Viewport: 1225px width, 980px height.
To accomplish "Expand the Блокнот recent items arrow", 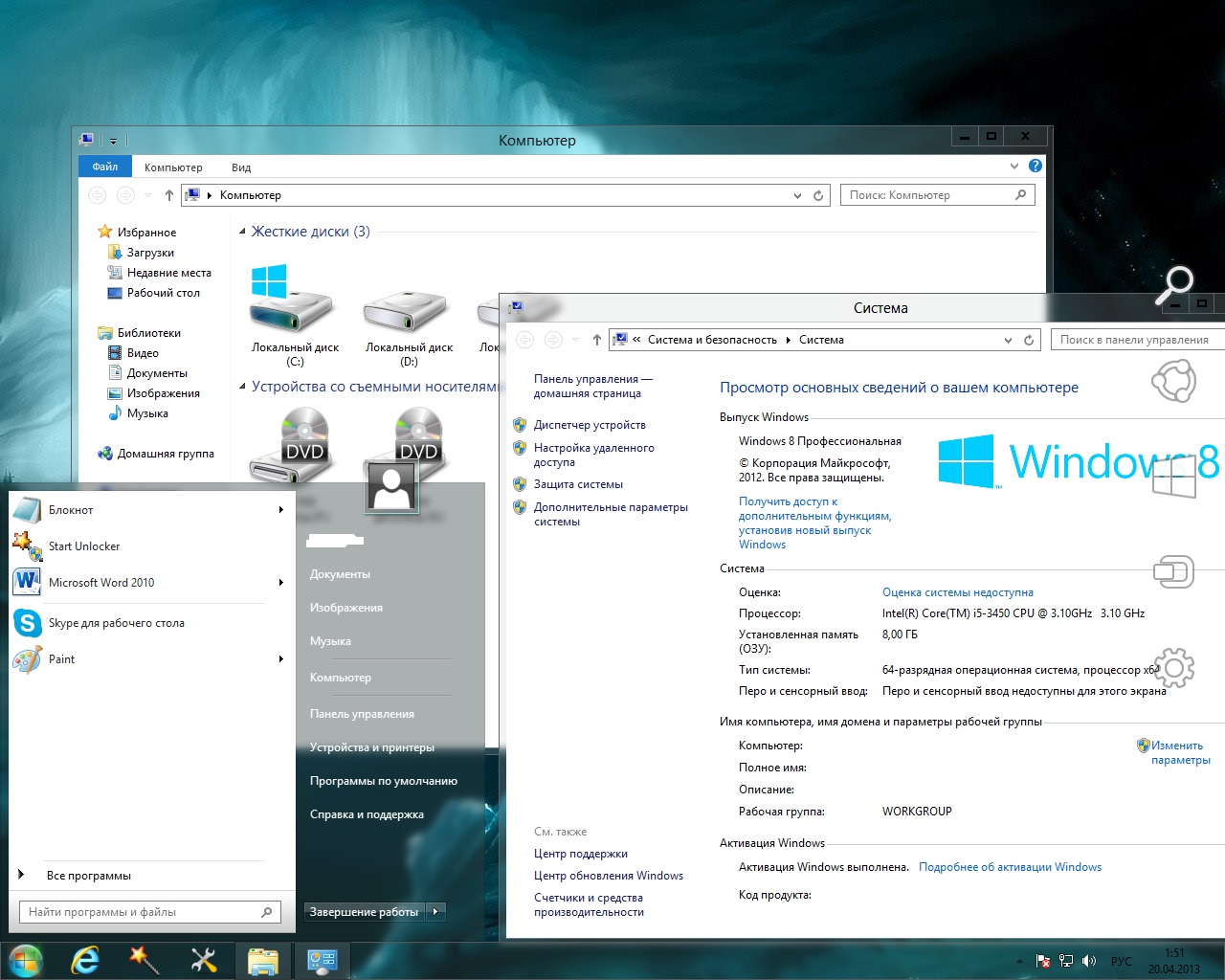I will (x=280, y=510).
